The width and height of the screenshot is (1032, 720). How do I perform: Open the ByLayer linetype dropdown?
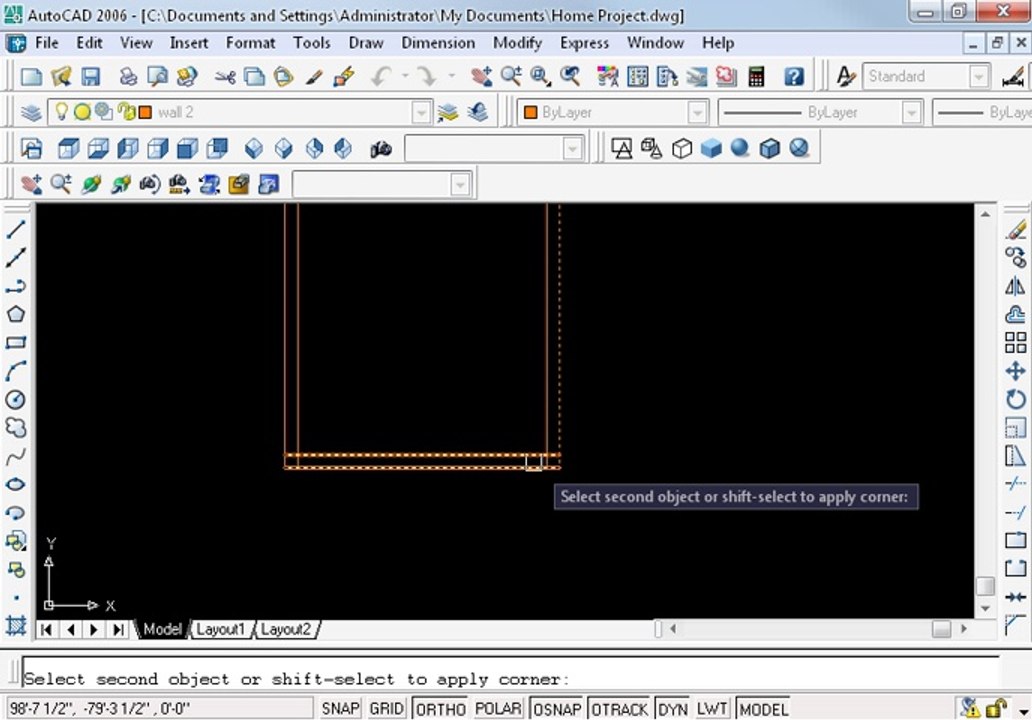pos(910,113)
